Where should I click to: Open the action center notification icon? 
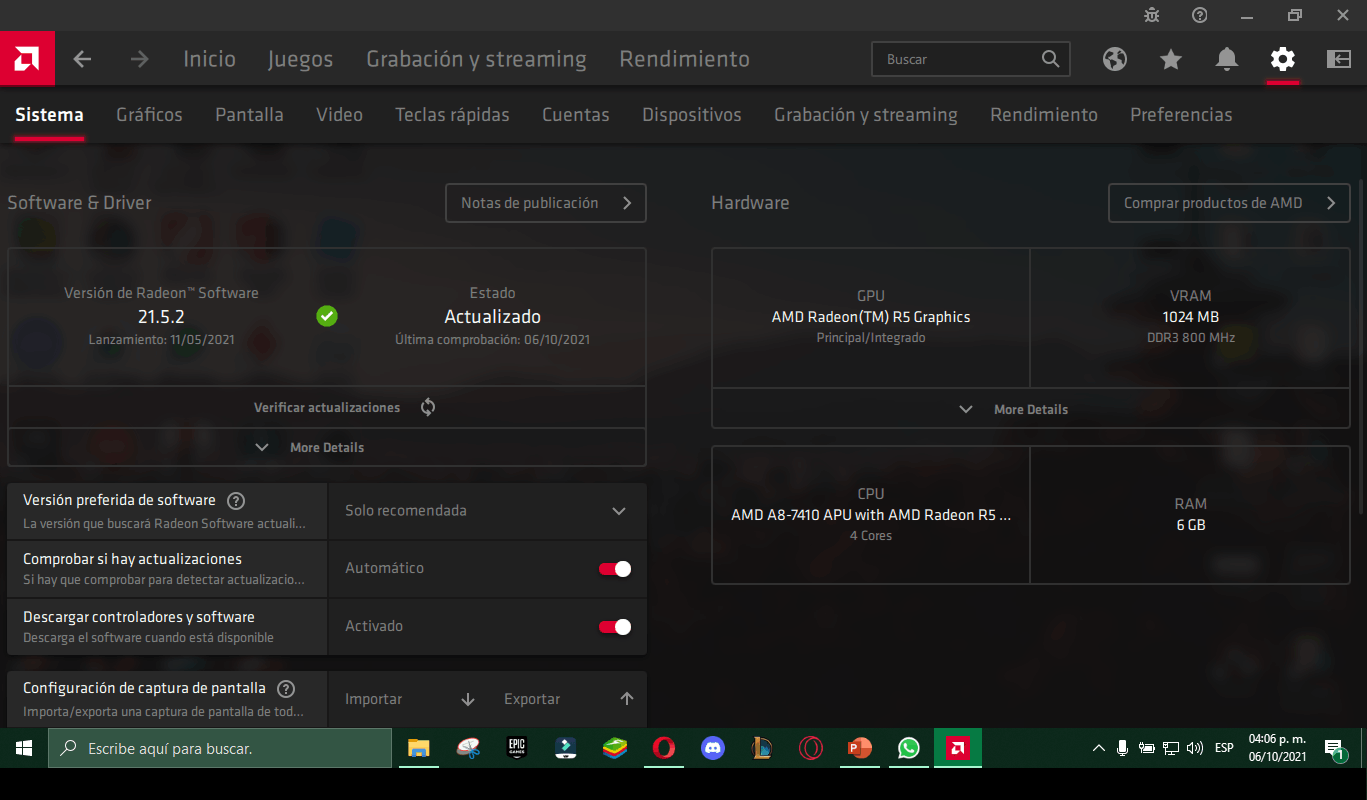(x=1334, y=749)
